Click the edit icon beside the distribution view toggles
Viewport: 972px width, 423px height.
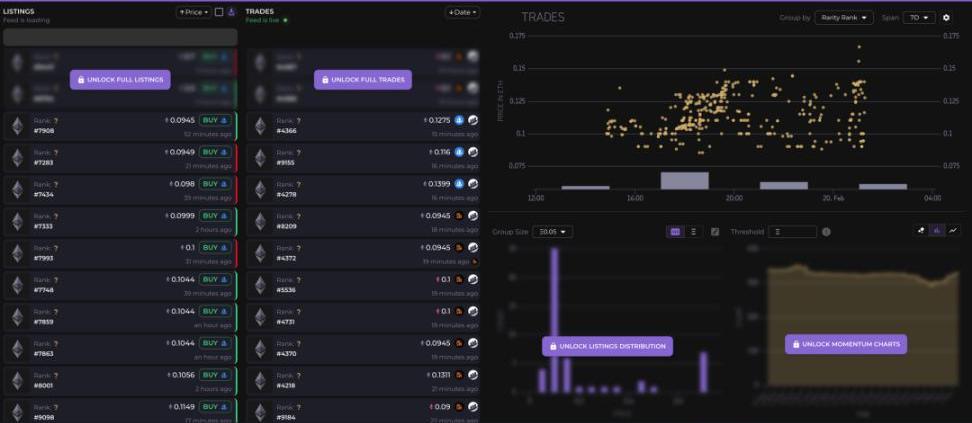(715, 232)
